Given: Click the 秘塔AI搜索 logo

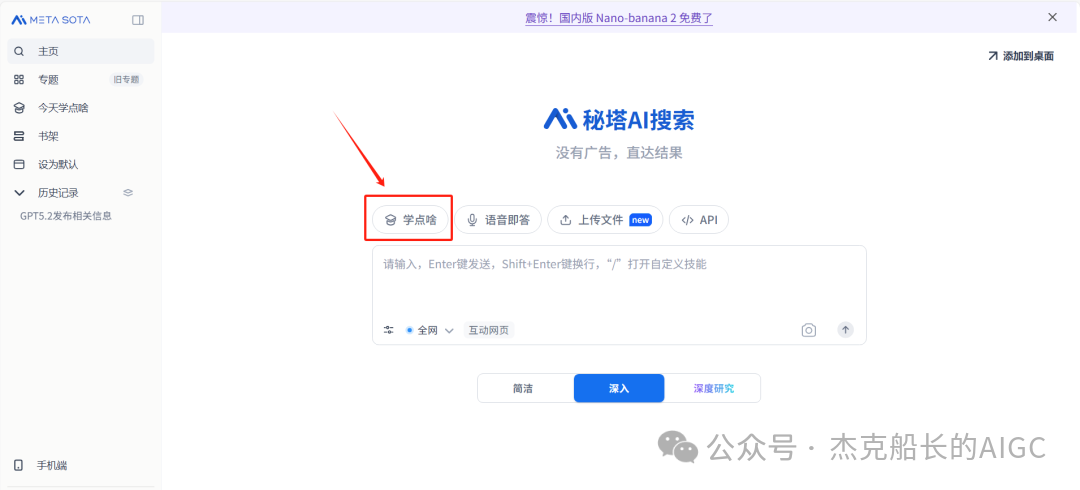Looking at the screenshot, I should coord(619,120).
